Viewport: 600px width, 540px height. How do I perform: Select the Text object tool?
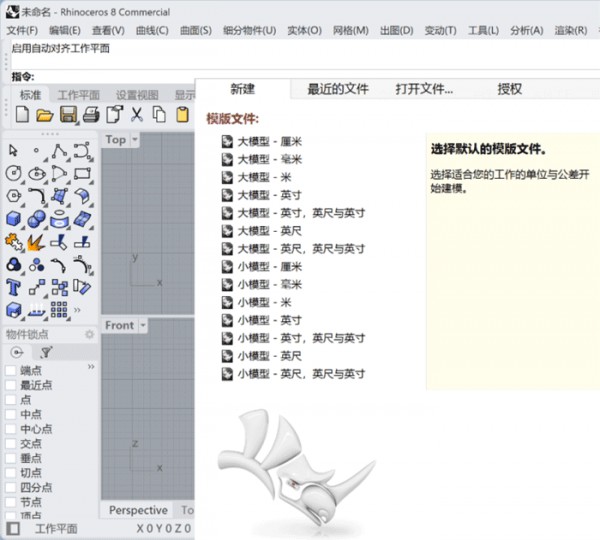[14, 287]
